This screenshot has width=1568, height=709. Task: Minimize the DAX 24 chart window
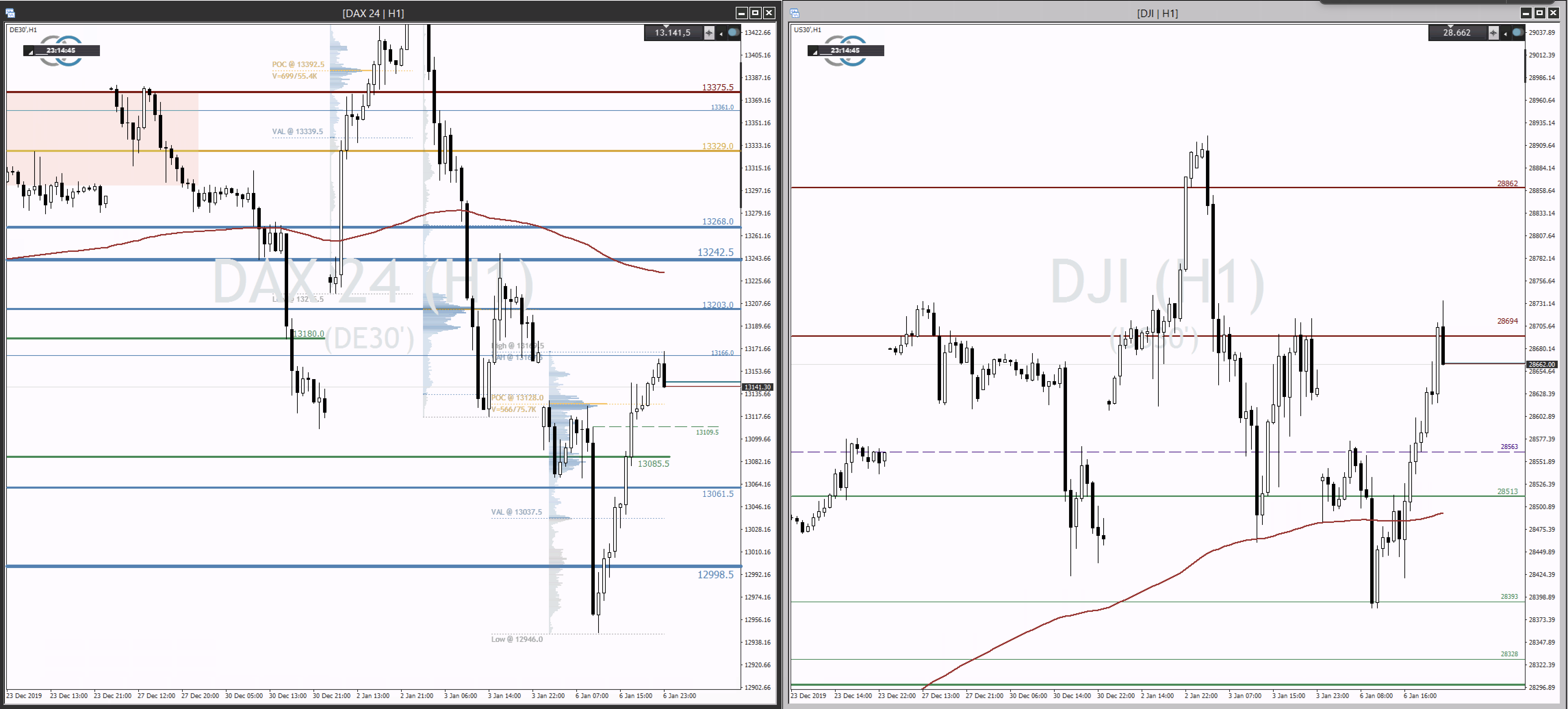(x=741, y=13)
